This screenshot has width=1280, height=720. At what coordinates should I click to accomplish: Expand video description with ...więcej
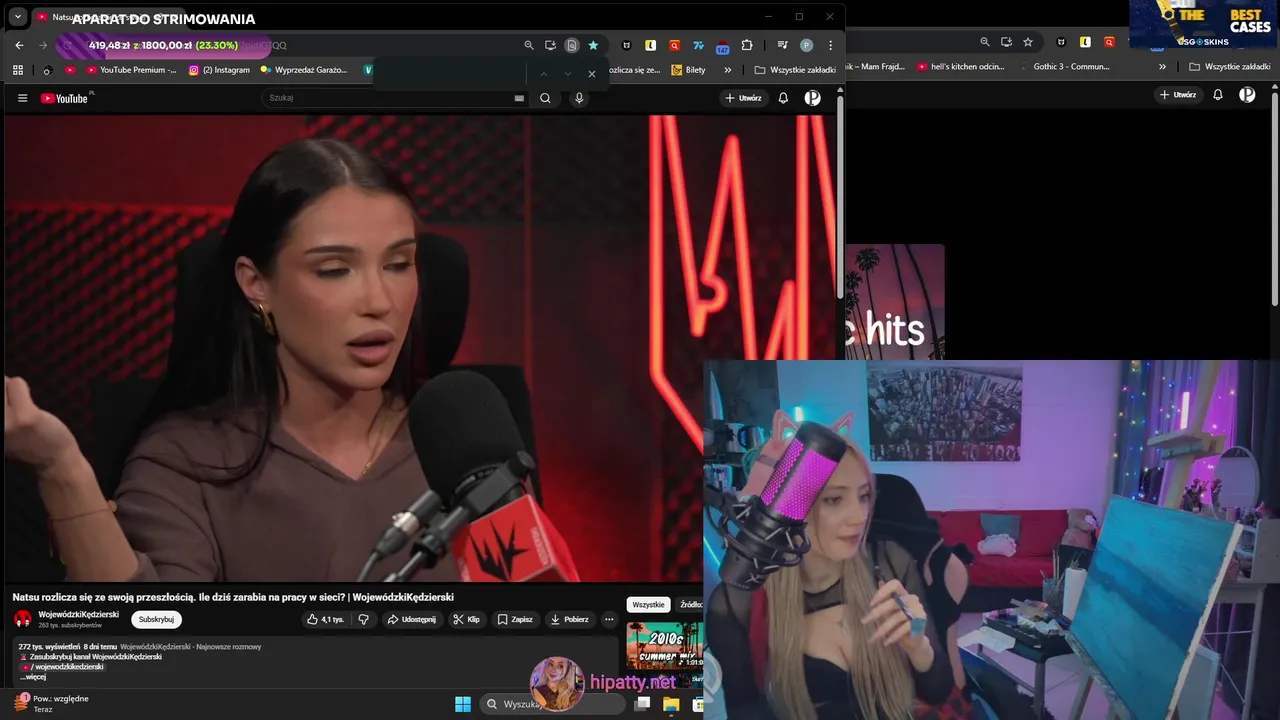pyautogui.click(x=32, y=677)
